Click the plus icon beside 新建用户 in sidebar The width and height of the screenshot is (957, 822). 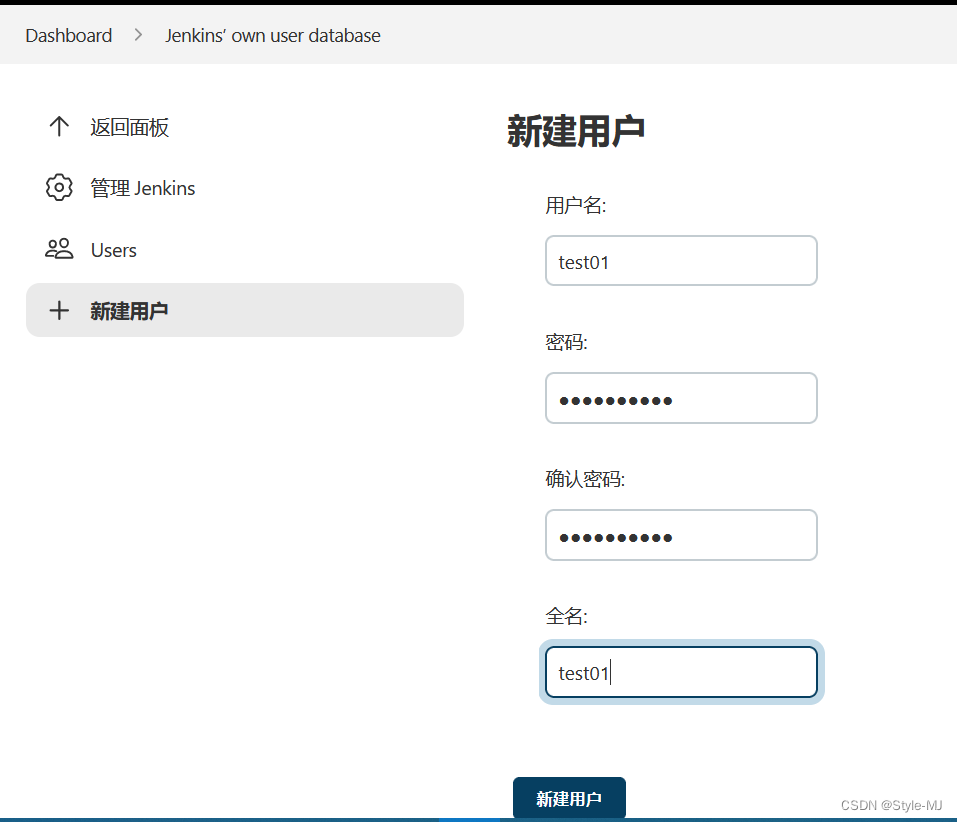coord(59,310)
